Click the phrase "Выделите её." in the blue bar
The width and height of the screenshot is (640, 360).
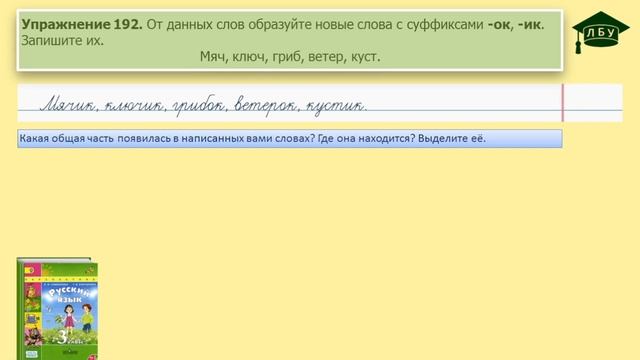point(452,138)
